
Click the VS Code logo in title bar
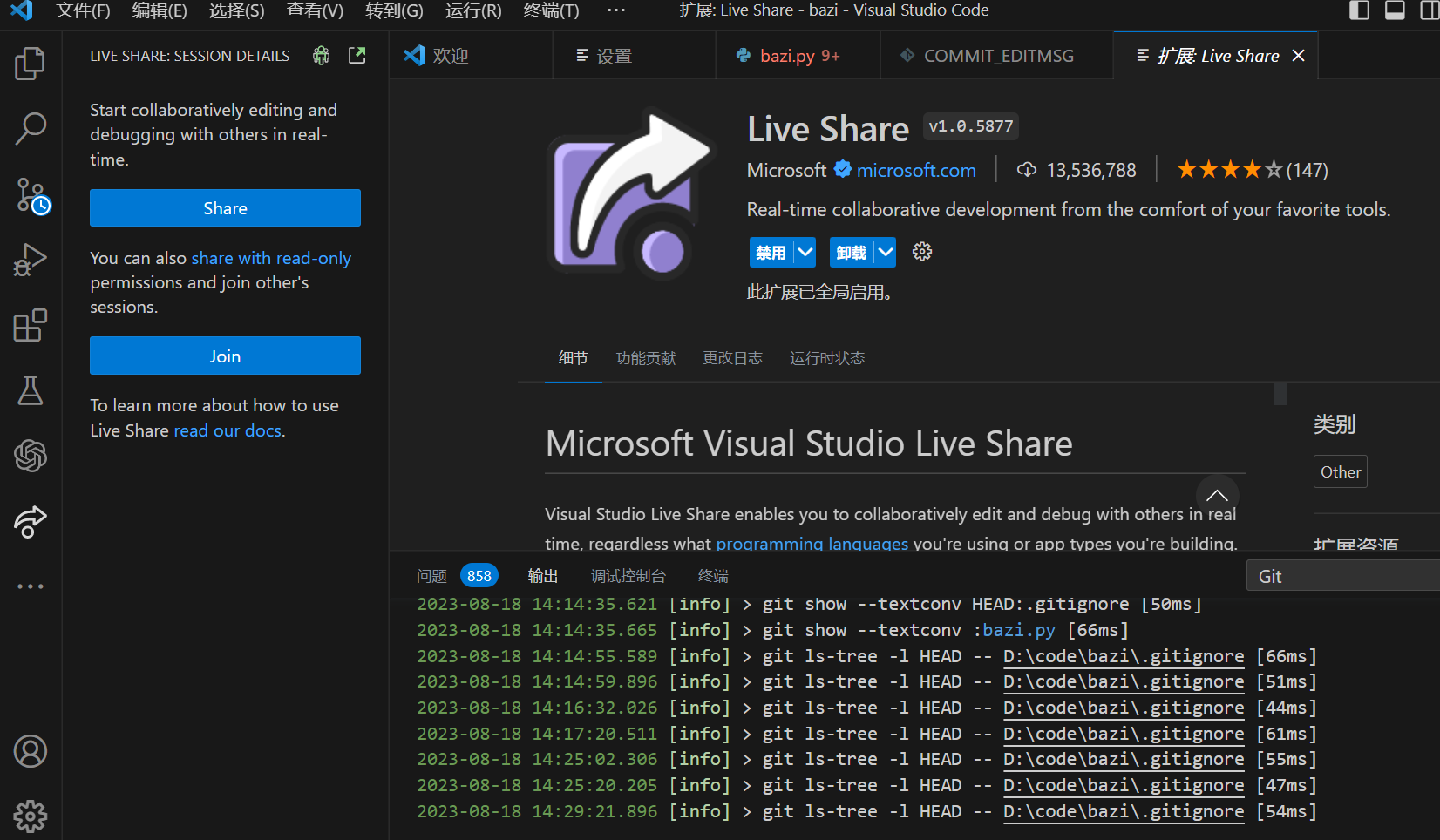21,10
